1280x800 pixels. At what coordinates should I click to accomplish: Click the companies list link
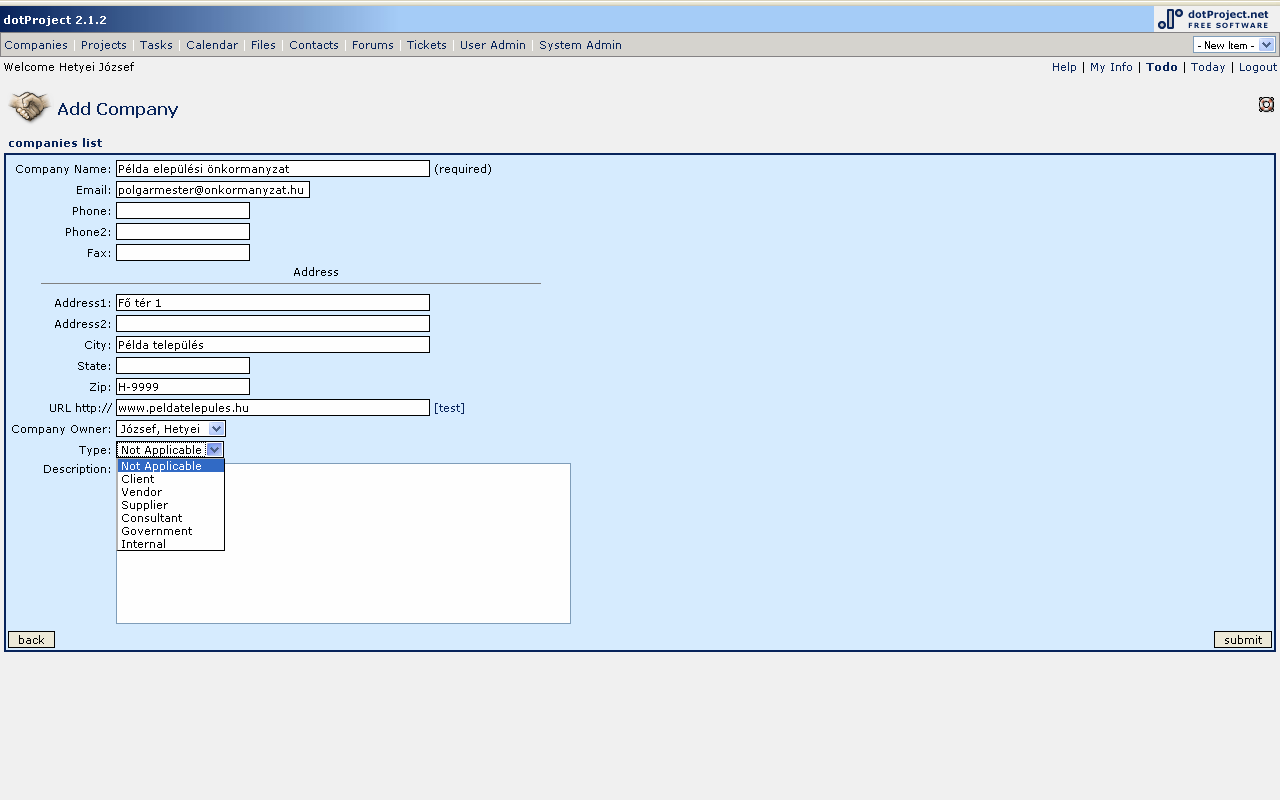pos(55,143)
